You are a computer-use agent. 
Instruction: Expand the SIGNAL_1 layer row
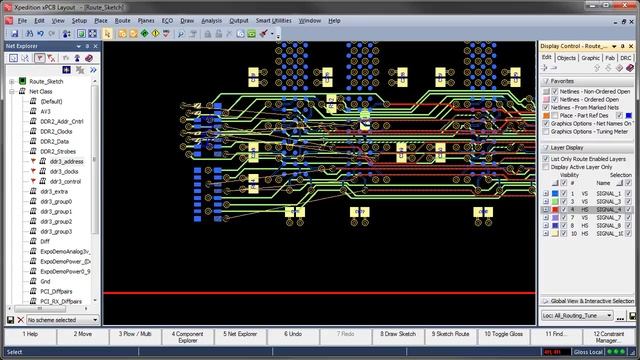[546, 193]
